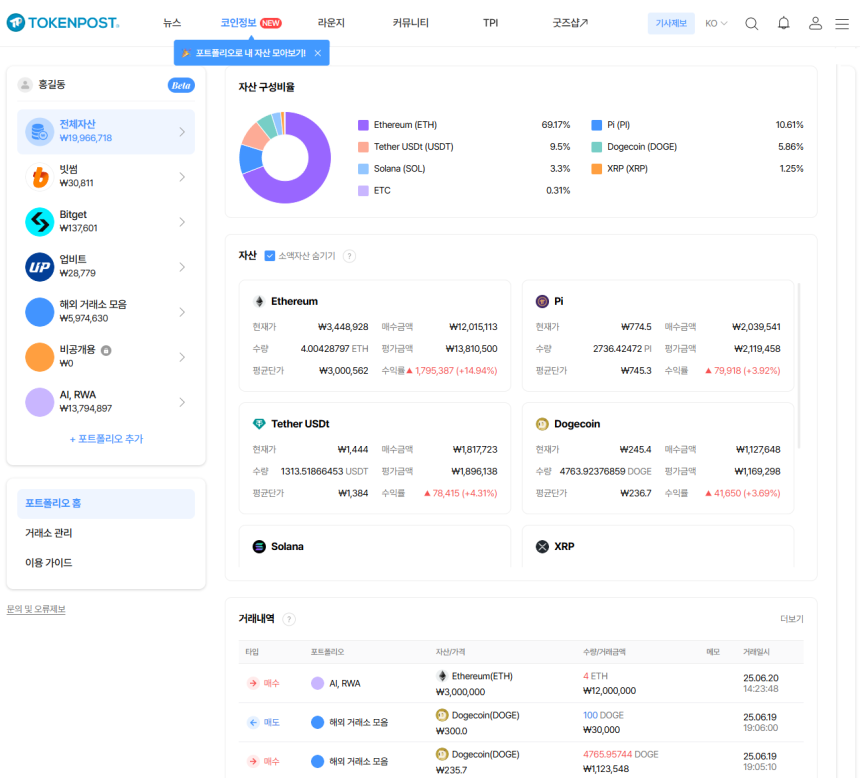
Task: Open the 커뮤니티 menu item
Action: coord(410,23)
